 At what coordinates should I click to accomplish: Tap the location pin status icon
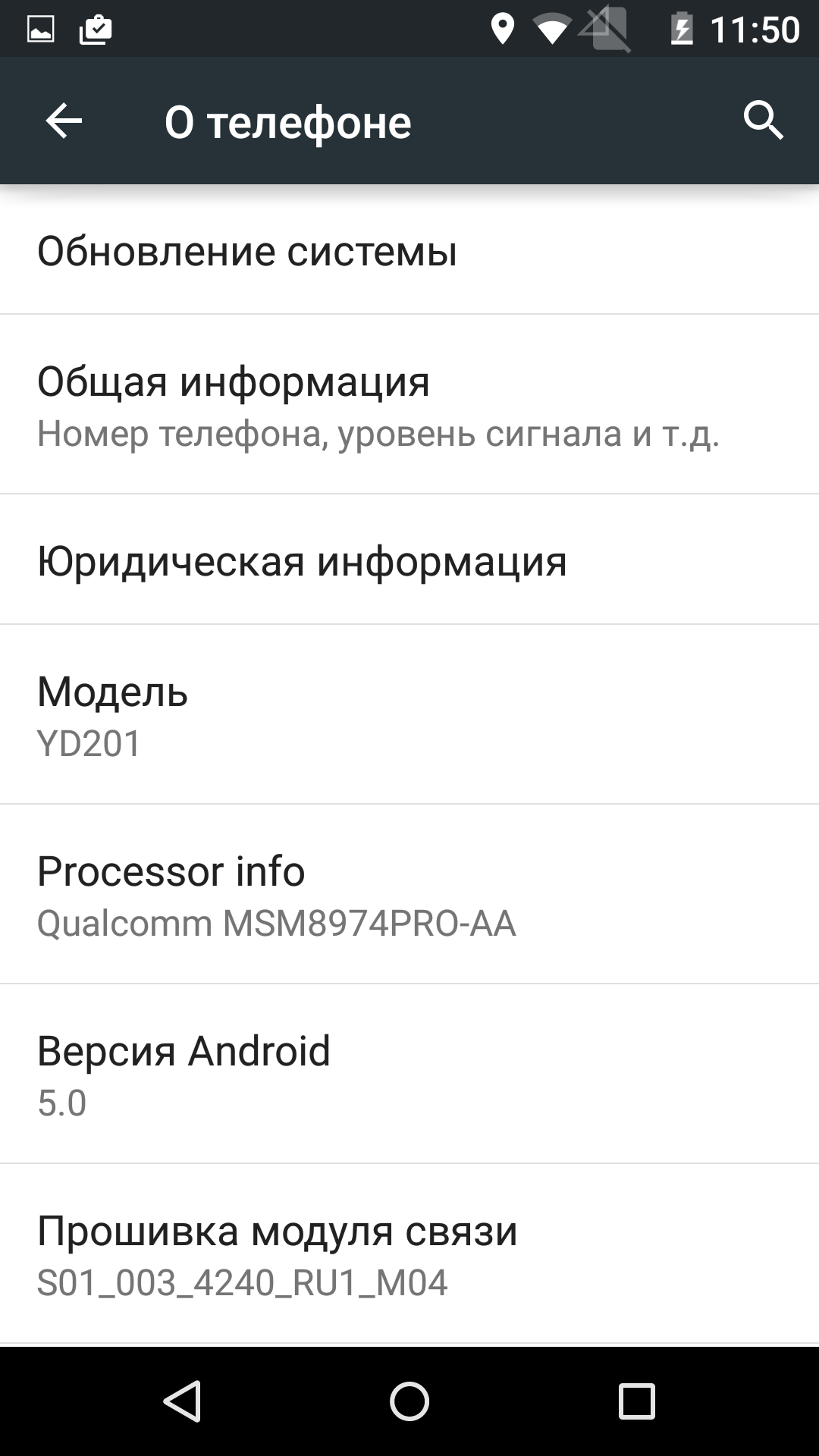pyautogui.click(x=502, y=30)
